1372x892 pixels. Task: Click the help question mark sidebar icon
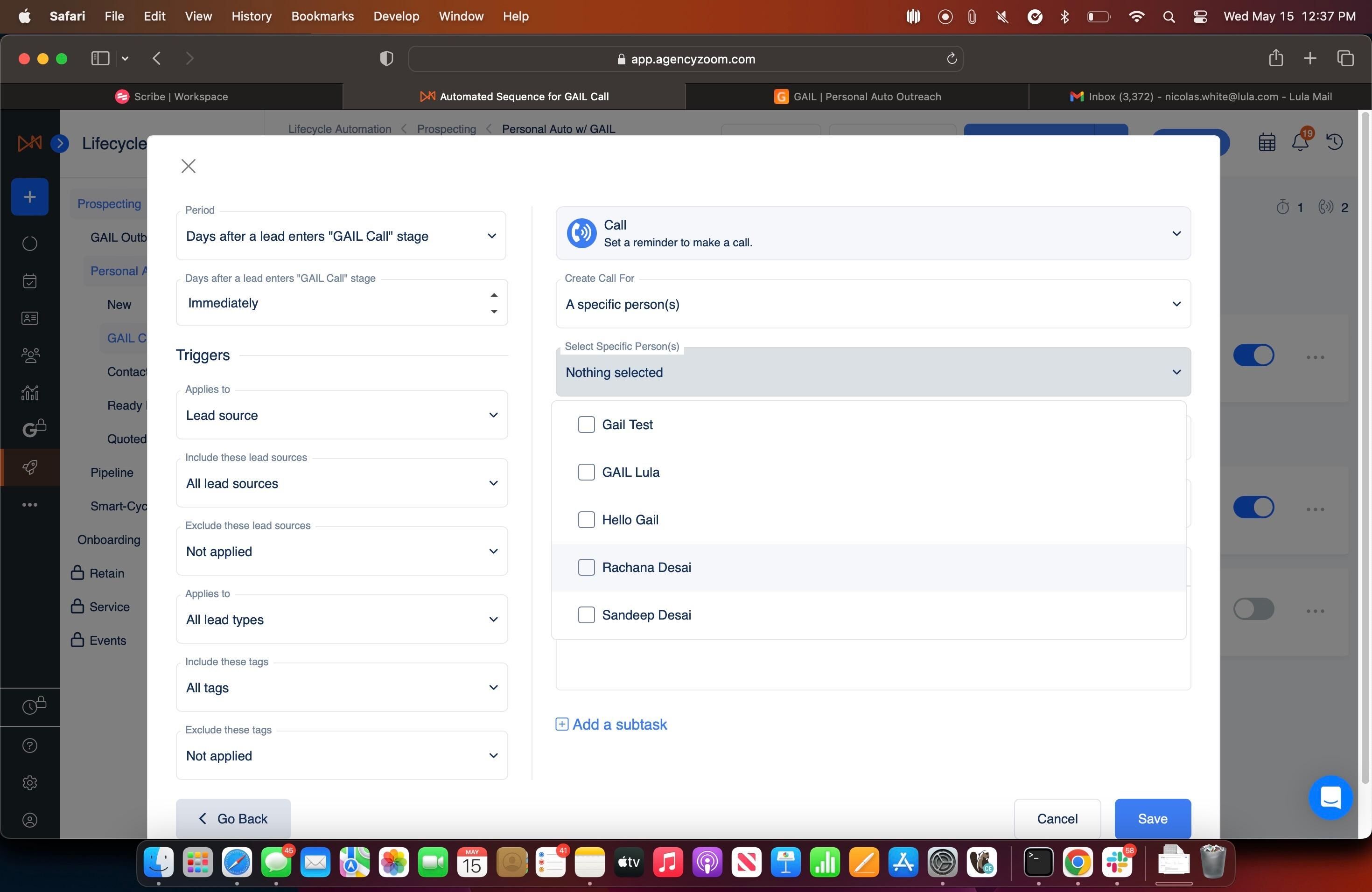30,745
